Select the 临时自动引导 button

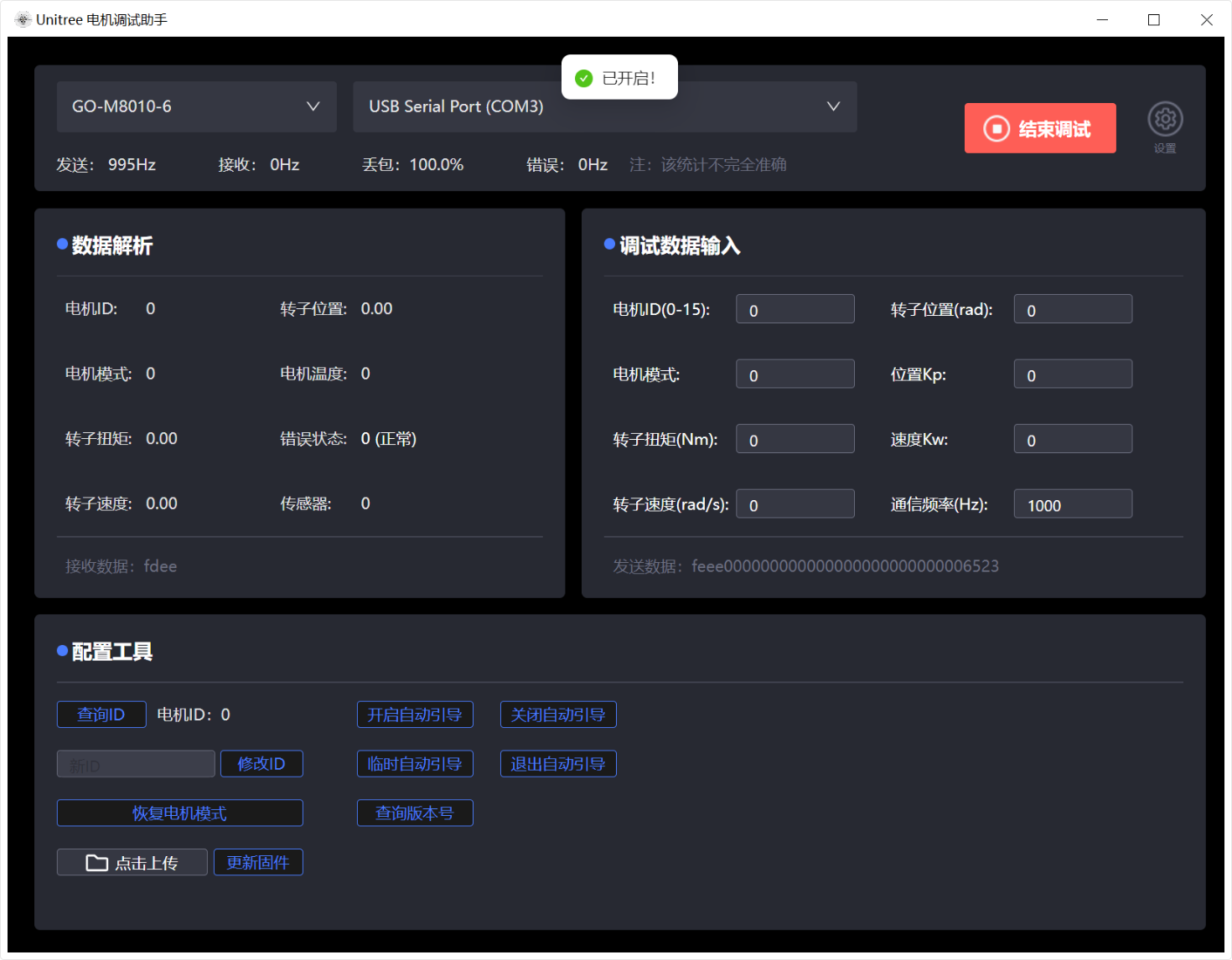click(x=415, y=764)
